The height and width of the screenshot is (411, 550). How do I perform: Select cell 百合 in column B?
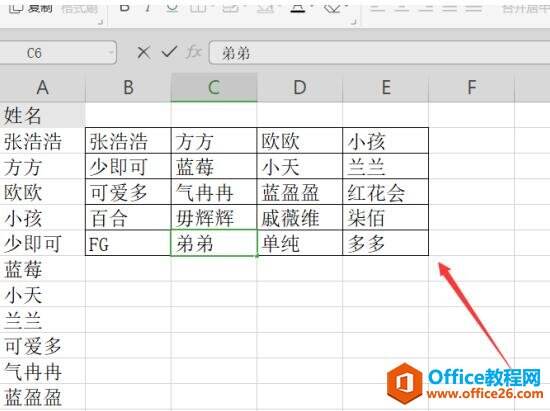coord(128,217)
